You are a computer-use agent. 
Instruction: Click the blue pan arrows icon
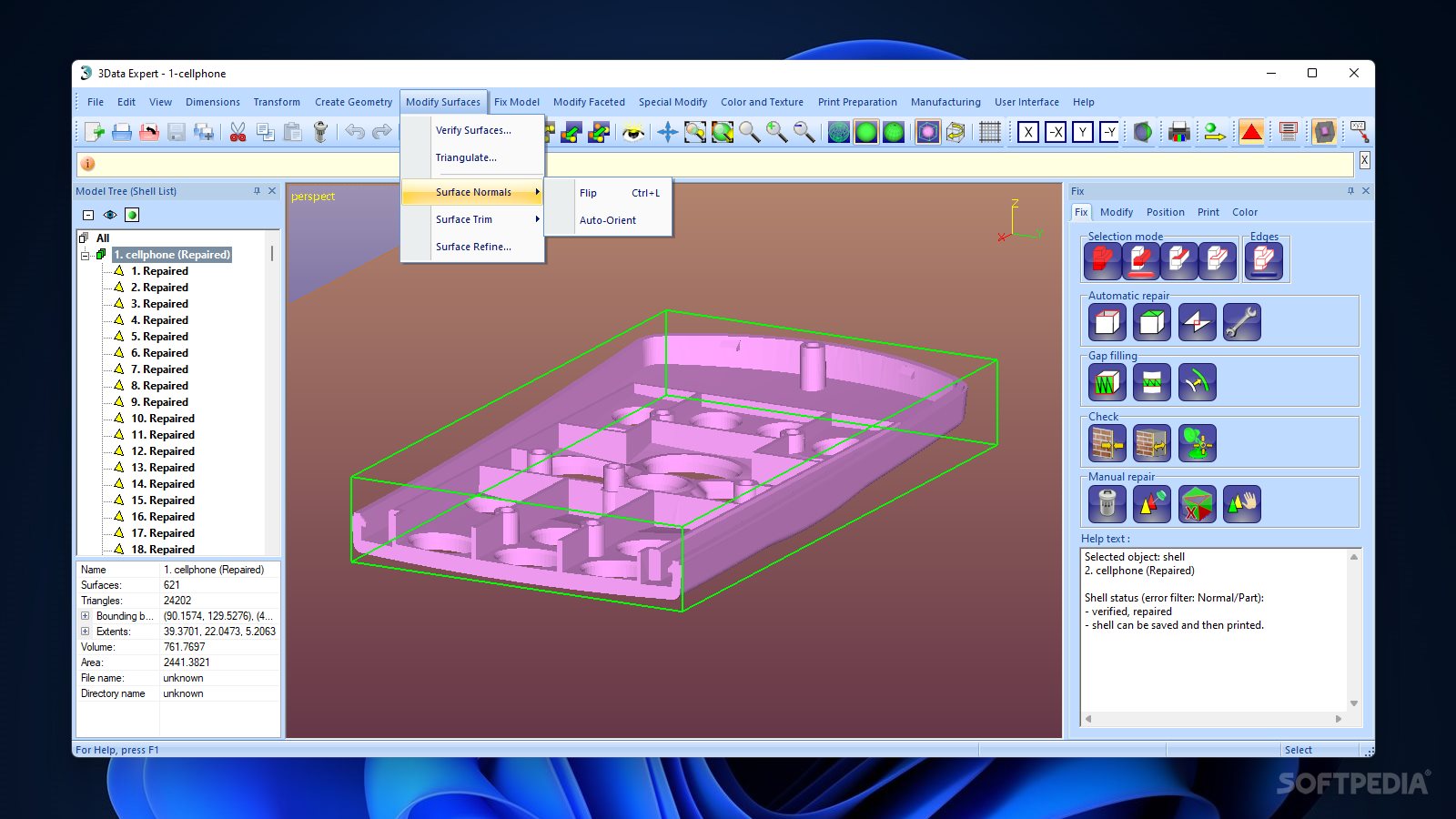click(x=668, y=133)
